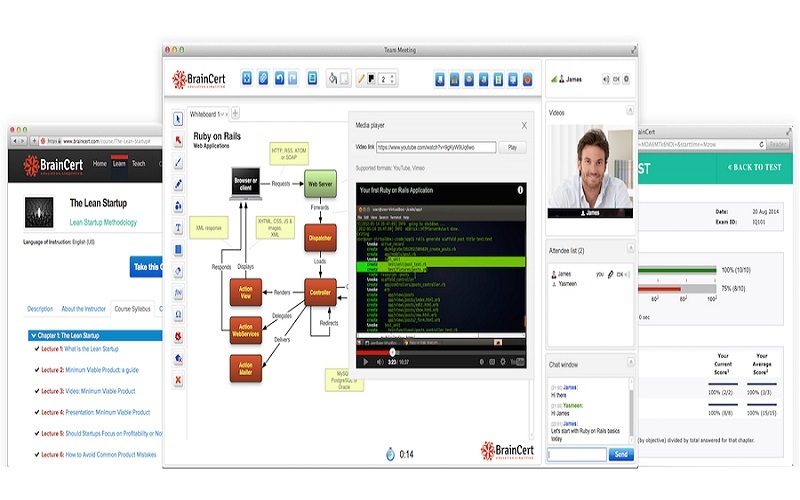This screenshot has height=500, width=800.
Task: Open Lecture 2: Minimum Viable Product guide
Action: click(90, 370)
